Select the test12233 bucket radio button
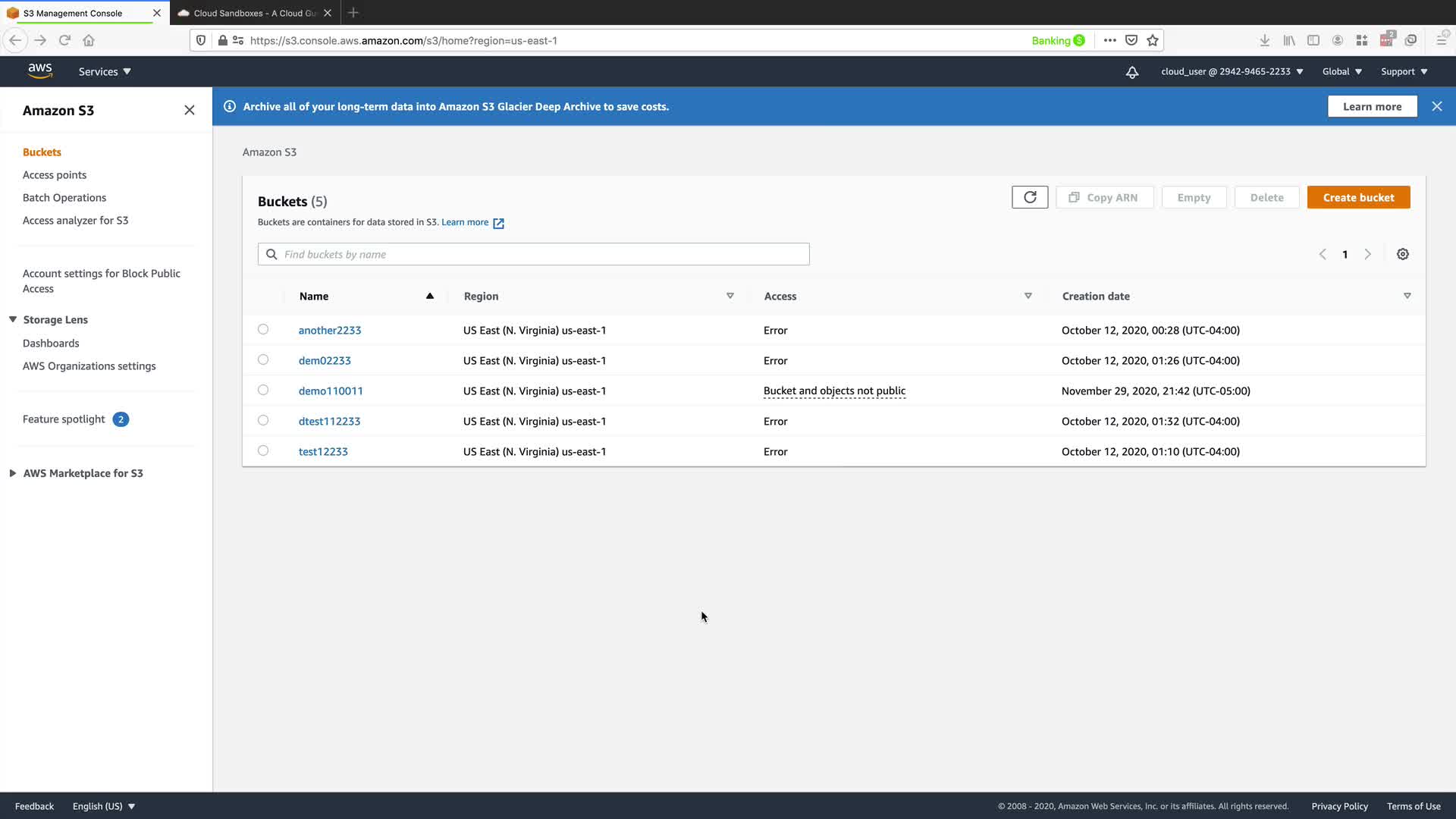The width and height of the screenshot is (1456, 819). (263, 450)
